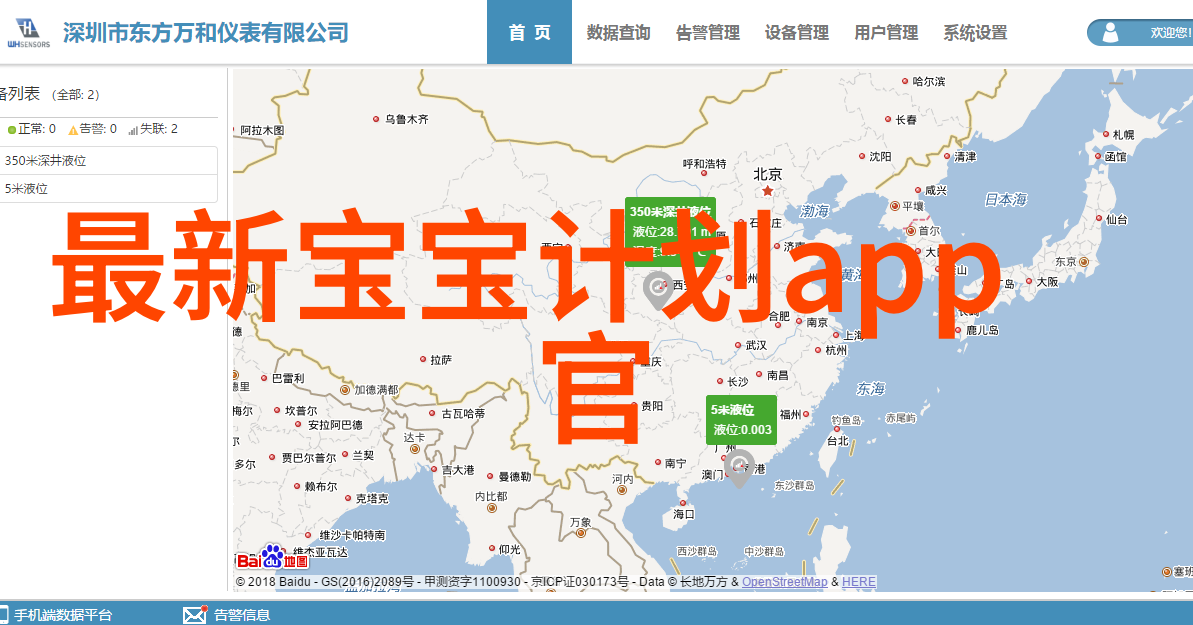Click the mobile phone icon in bottom bar
This screenshot has height=625, width=1193.
click(x=4, y=614)
